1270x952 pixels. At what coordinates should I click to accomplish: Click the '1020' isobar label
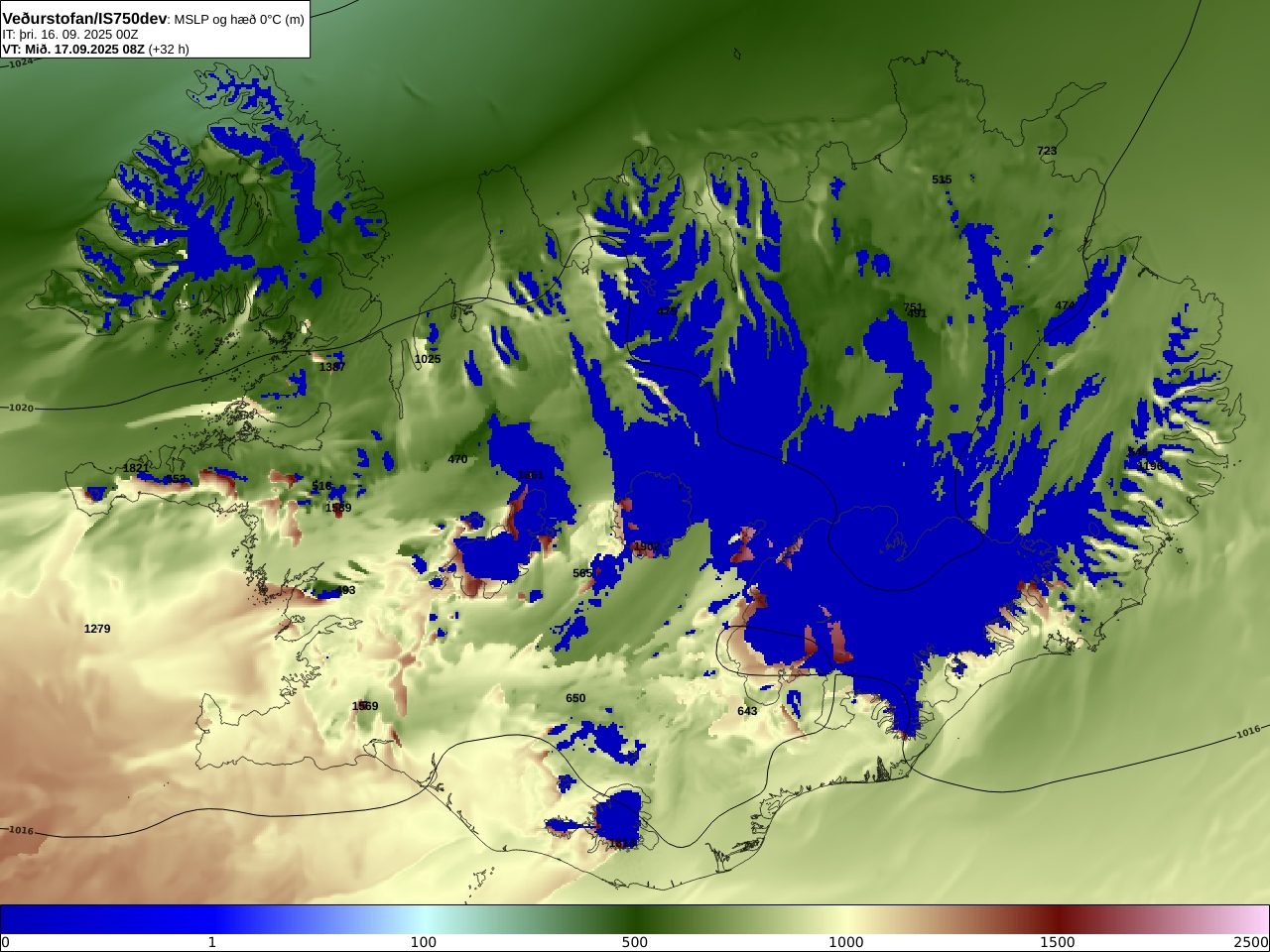tap(20, 408)
